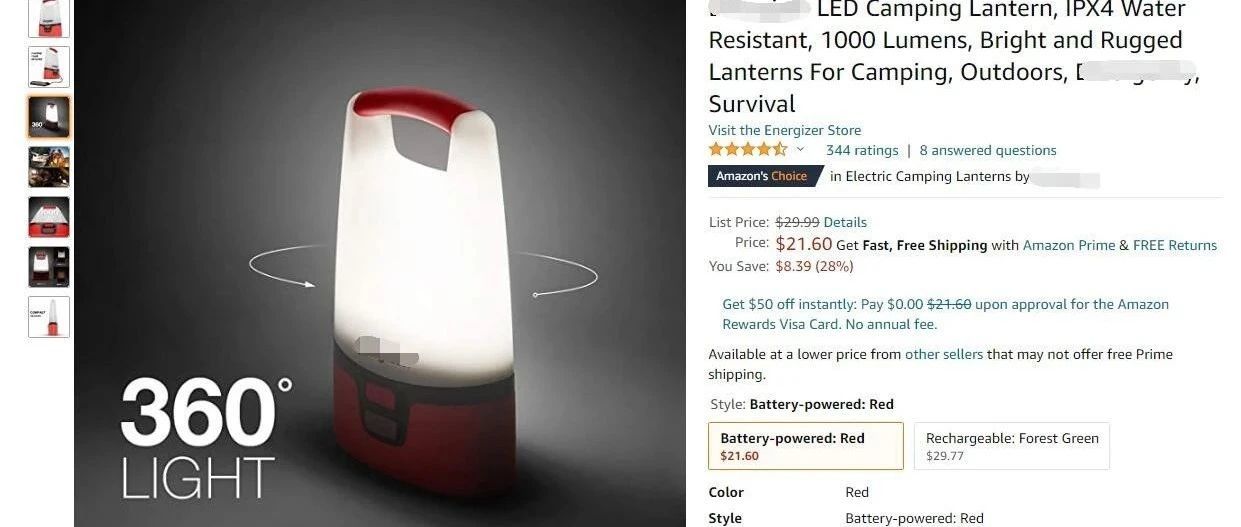Viewport: 1241px width, 527px height.
Task: Choose Battery-powered: Red style option
Action: [x=805, y=446]
